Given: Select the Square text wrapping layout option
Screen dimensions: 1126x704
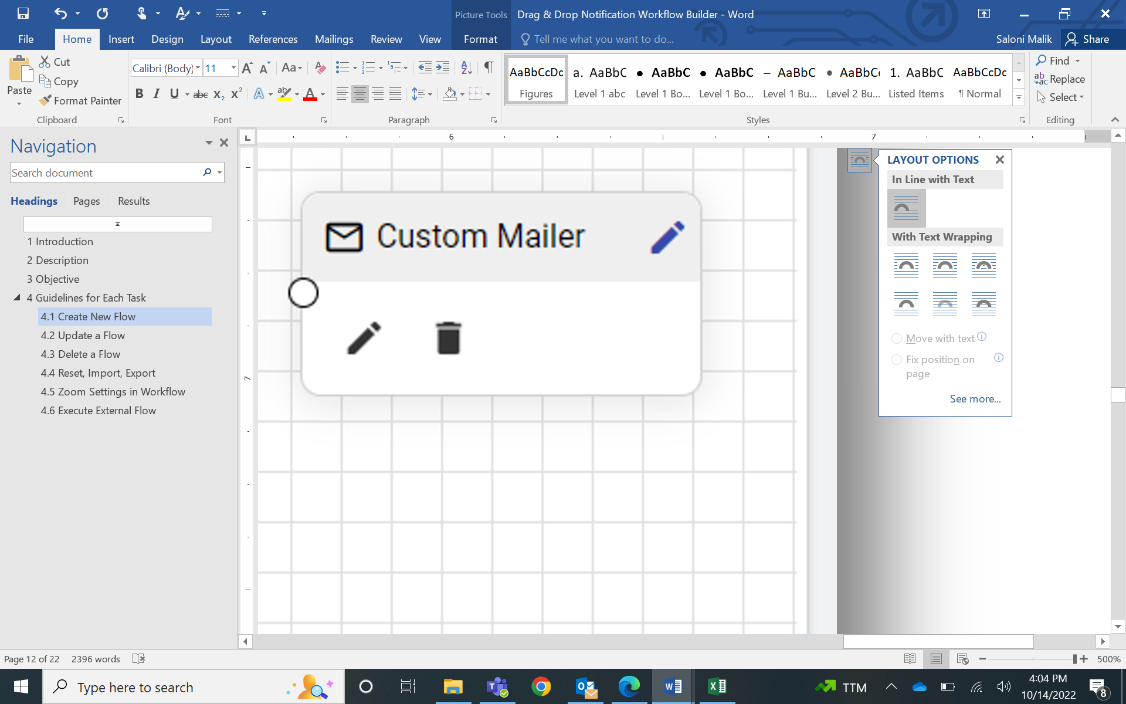Looking at the screenshot, I should coord(906,265).
